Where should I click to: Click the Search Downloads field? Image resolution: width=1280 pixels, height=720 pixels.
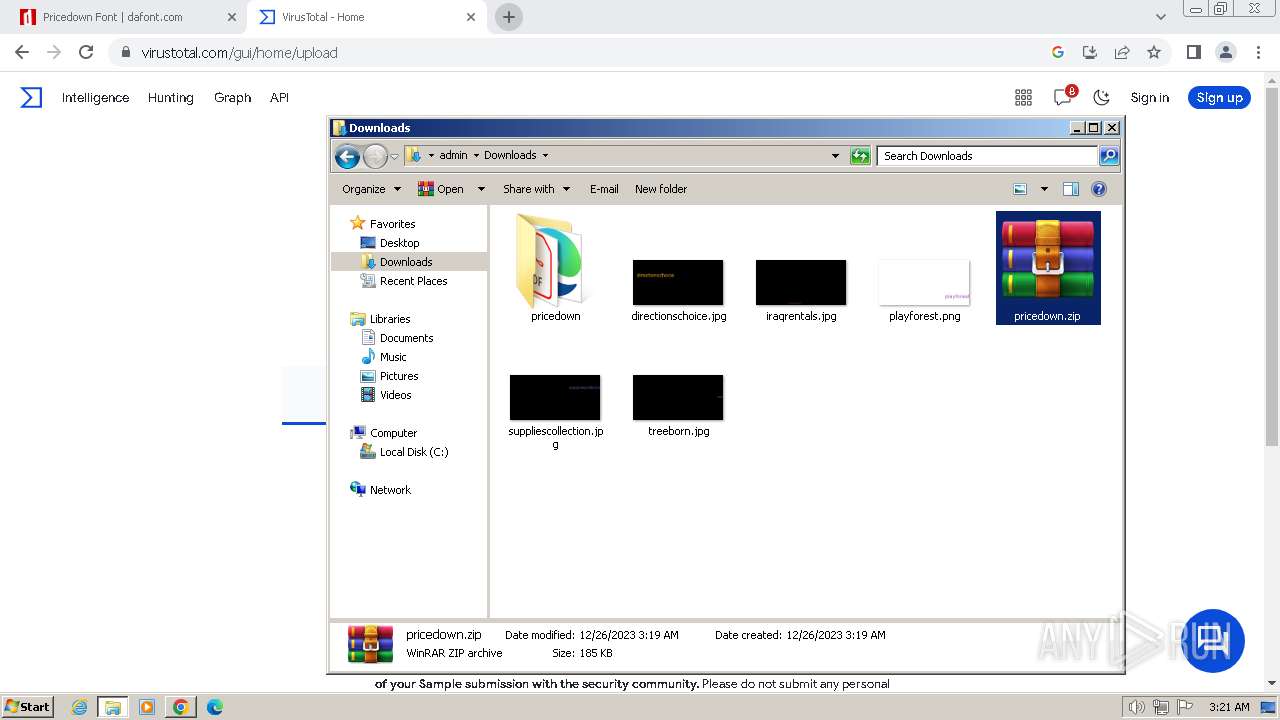[987, 155]
